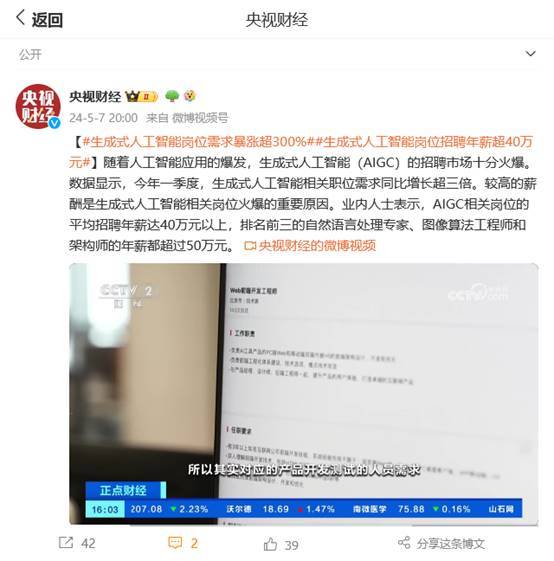Click the 央视财经 username link
The image size is (554, 561).
click(x=95, y=97)
